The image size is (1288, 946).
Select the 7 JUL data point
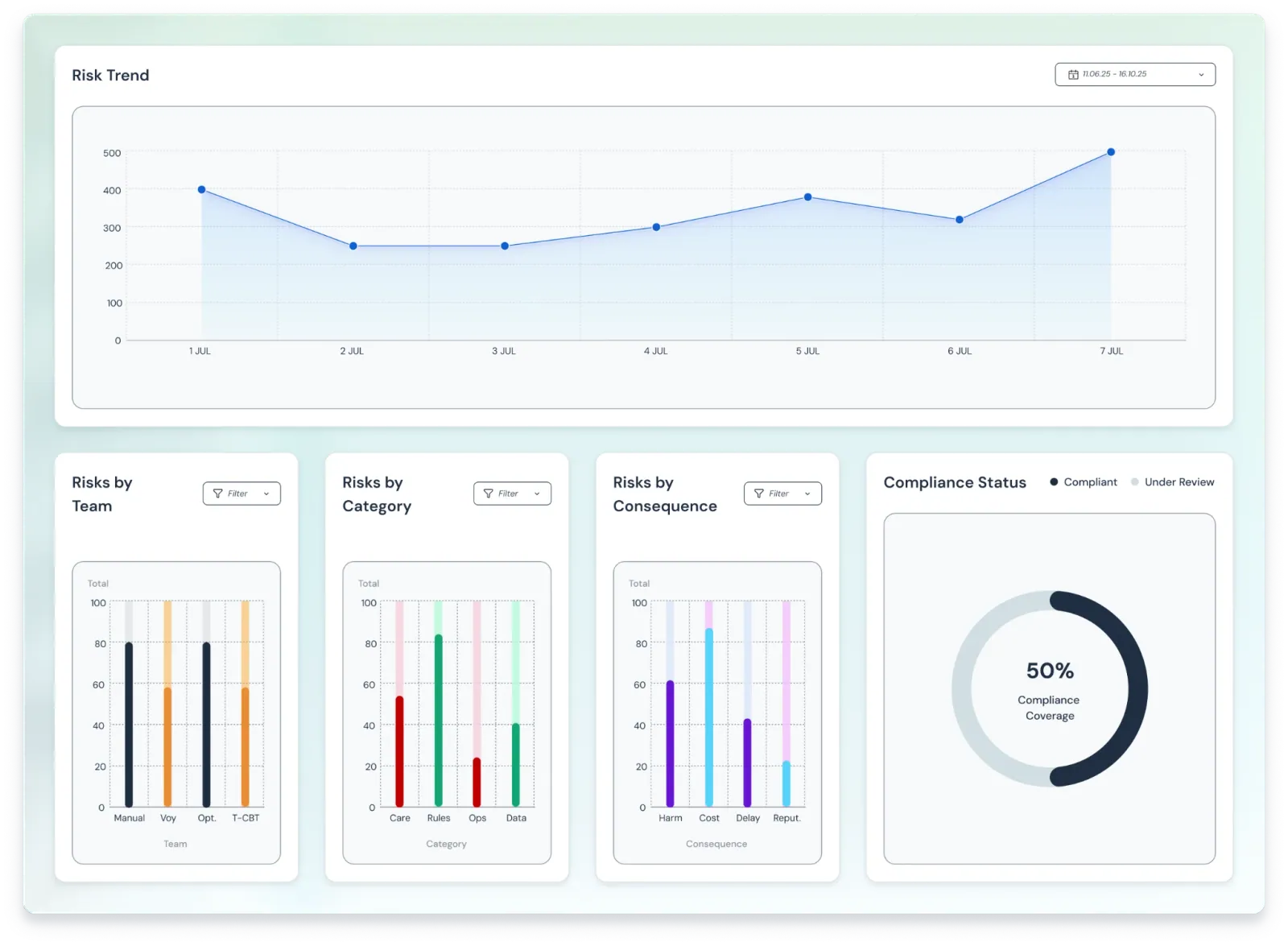click(1111, 152)
